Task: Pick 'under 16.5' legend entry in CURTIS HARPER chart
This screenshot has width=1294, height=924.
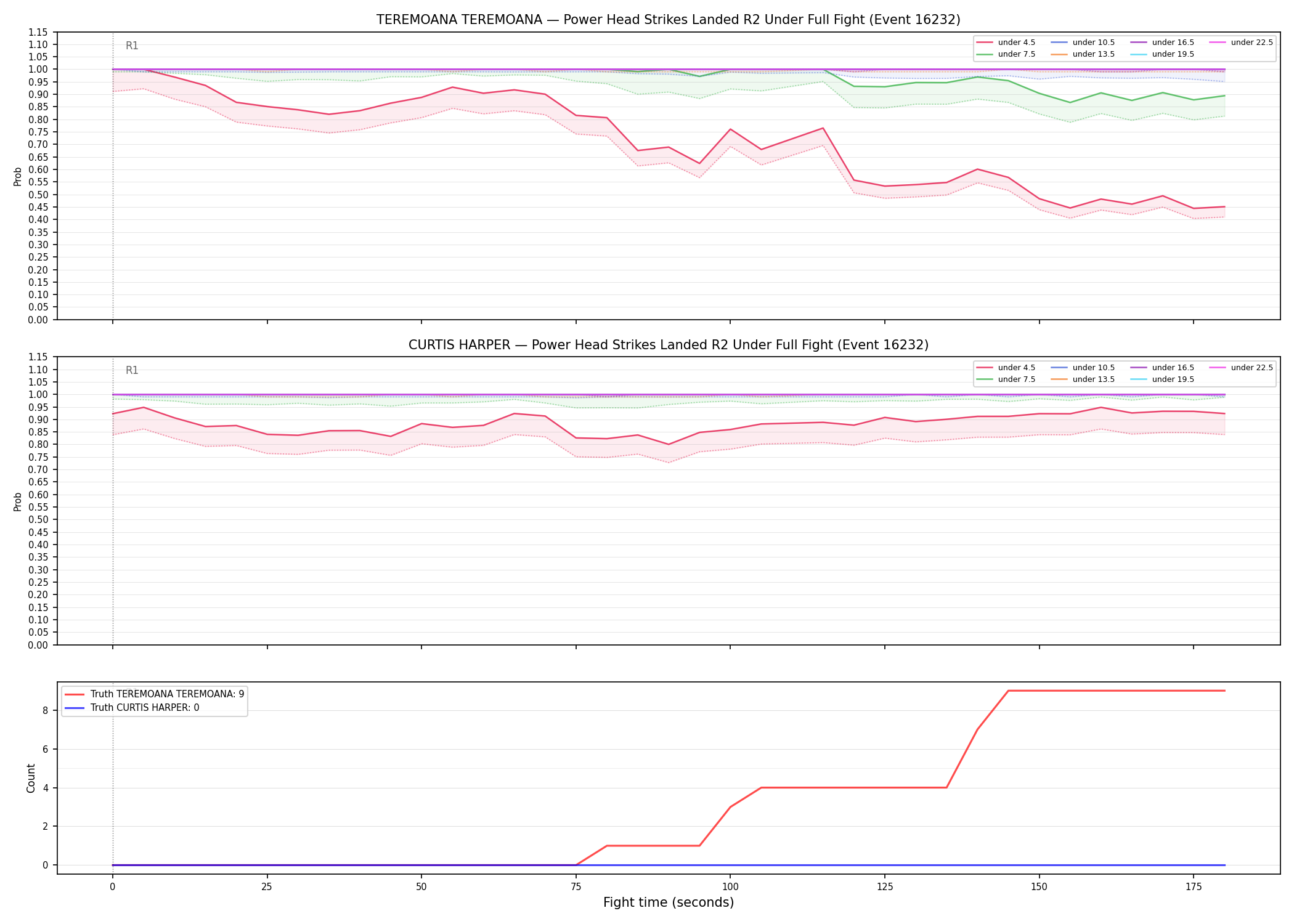Action: coord(1162,368)
